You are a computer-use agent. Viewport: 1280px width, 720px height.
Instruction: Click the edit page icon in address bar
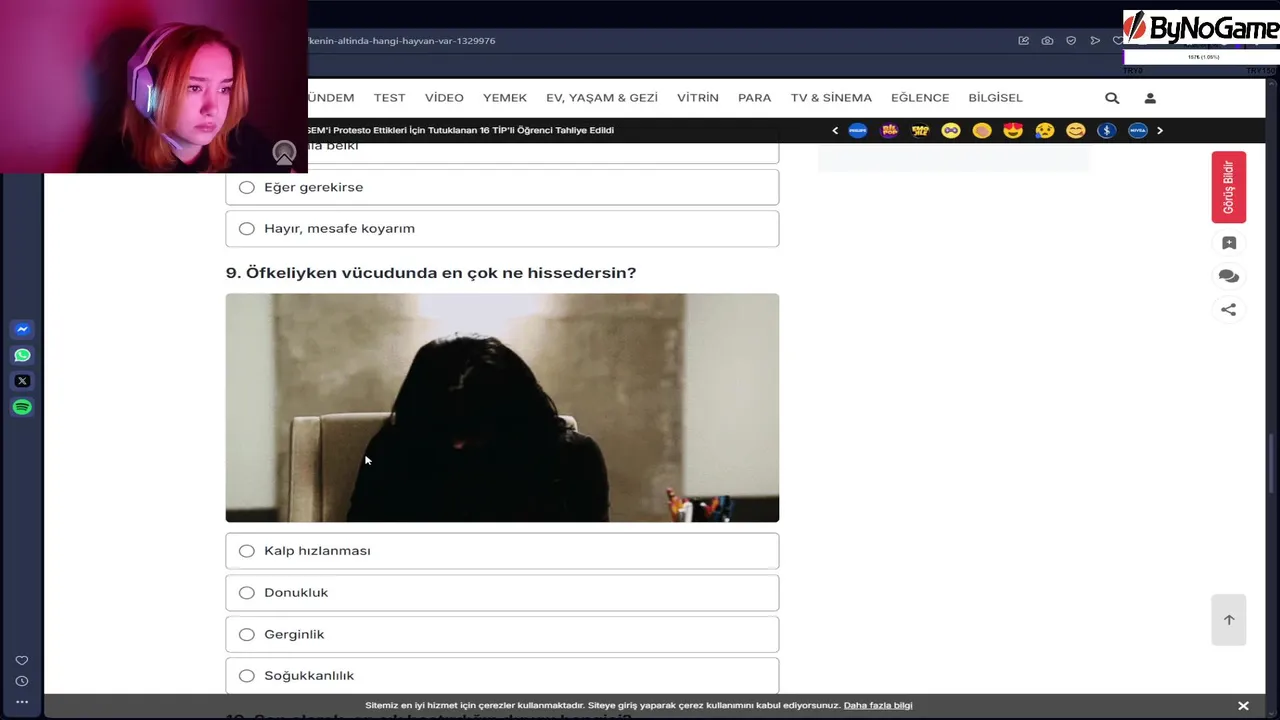pyautogui.click(x=1023, y=41)
